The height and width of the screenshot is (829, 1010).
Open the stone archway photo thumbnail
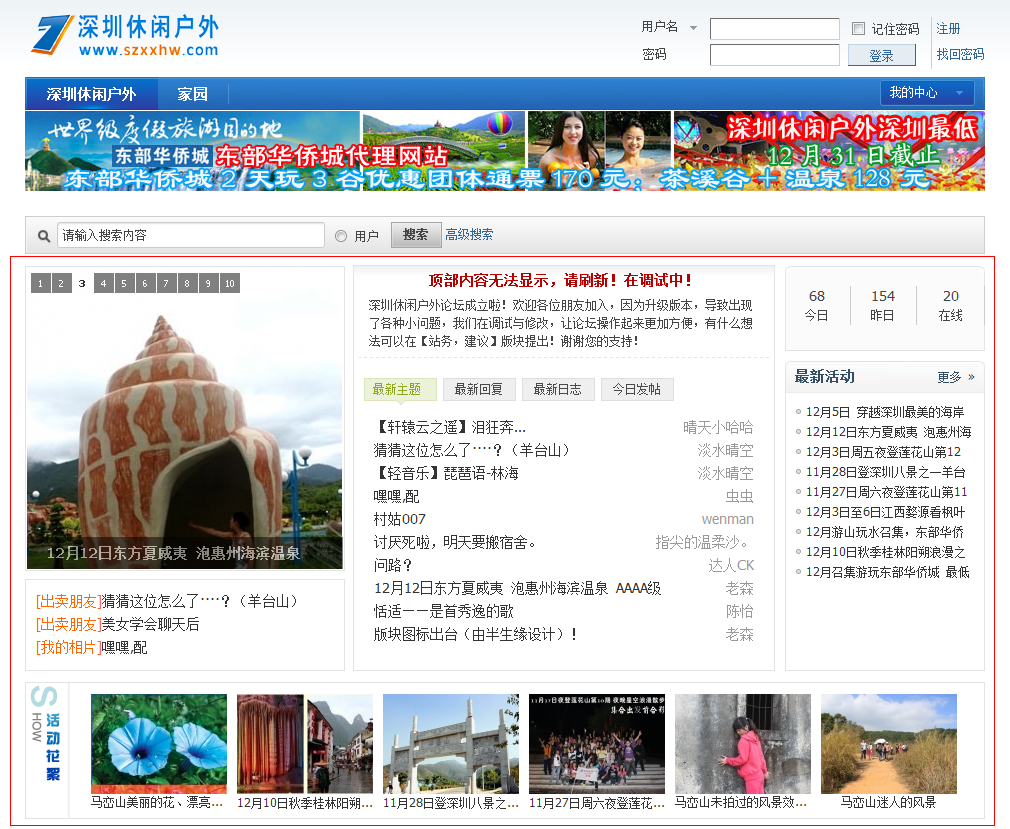[x=450, y=743]
